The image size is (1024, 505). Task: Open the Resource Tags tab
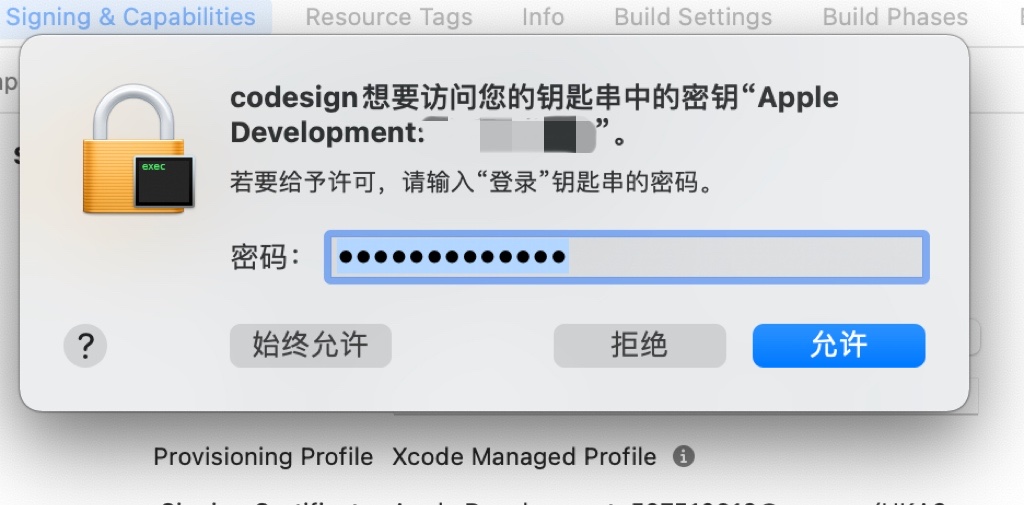point(389,17)
